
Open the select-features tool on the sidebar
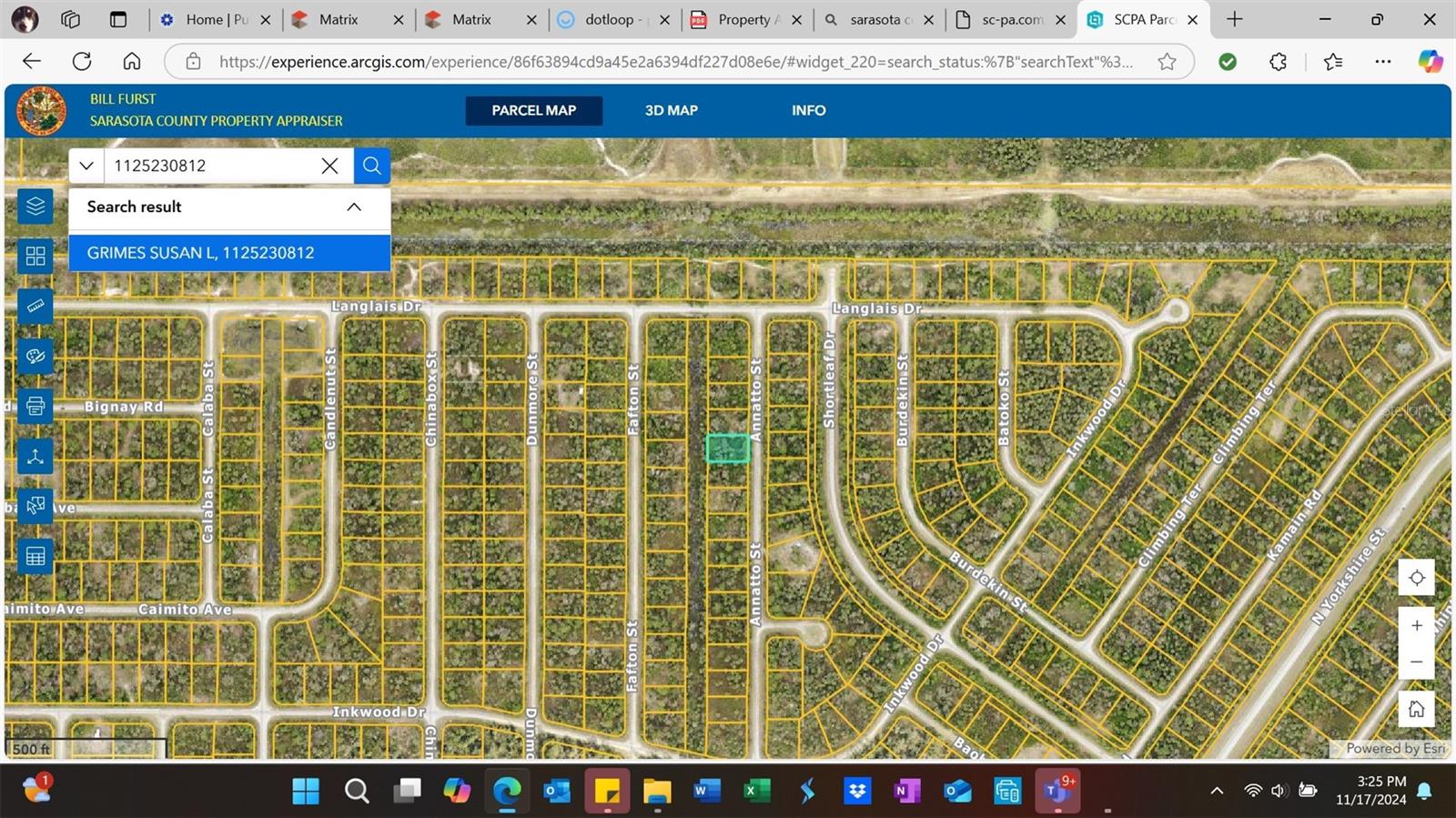pyautogui.click(x=35, y=506)
